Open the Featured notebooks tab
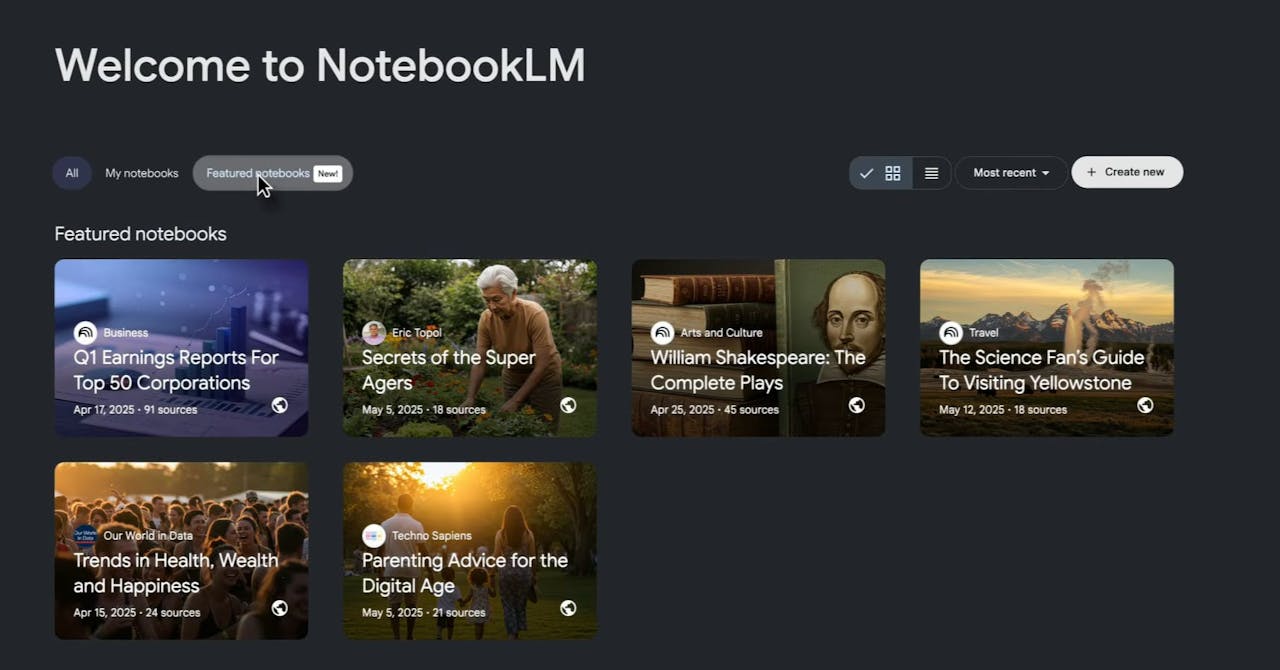Viewport: 1280px width, 670px height. (x=273, y=173)
